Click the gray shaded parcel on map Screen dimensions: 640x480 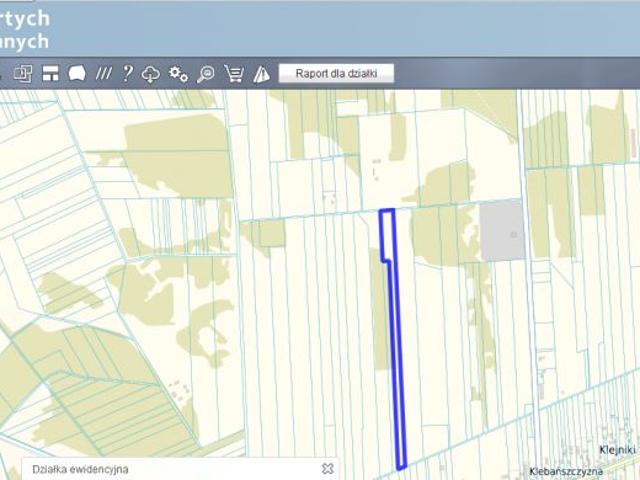coord(502,231)
